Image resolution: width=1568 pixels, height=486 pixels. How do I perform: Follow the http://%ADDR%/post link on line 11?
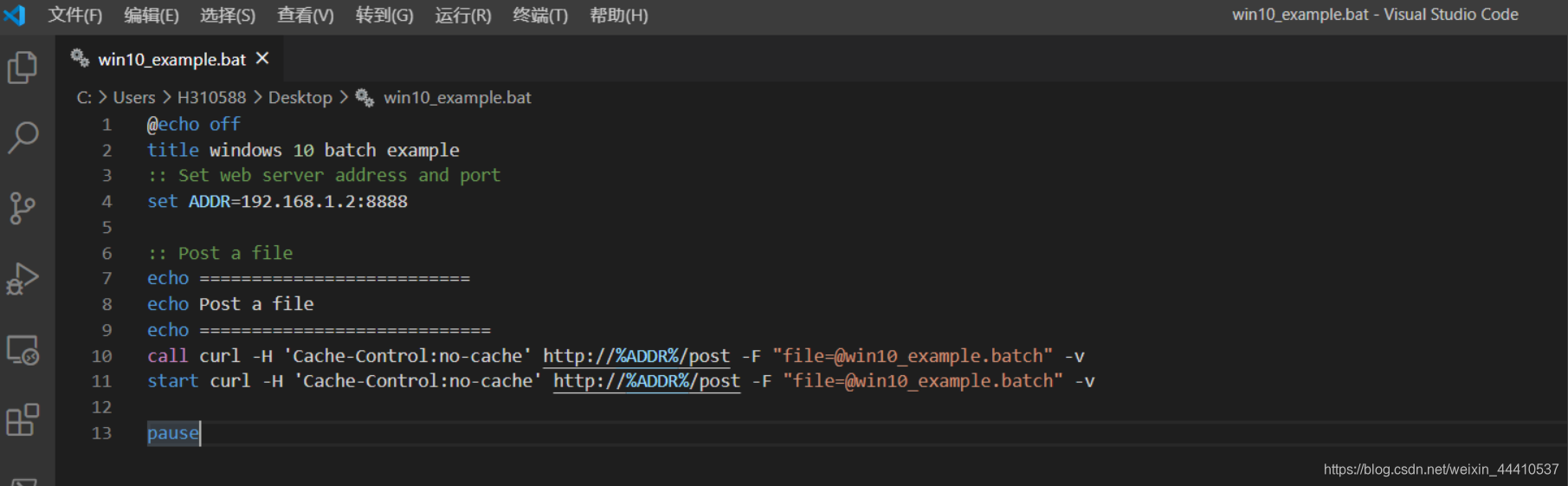pos(647,381)
